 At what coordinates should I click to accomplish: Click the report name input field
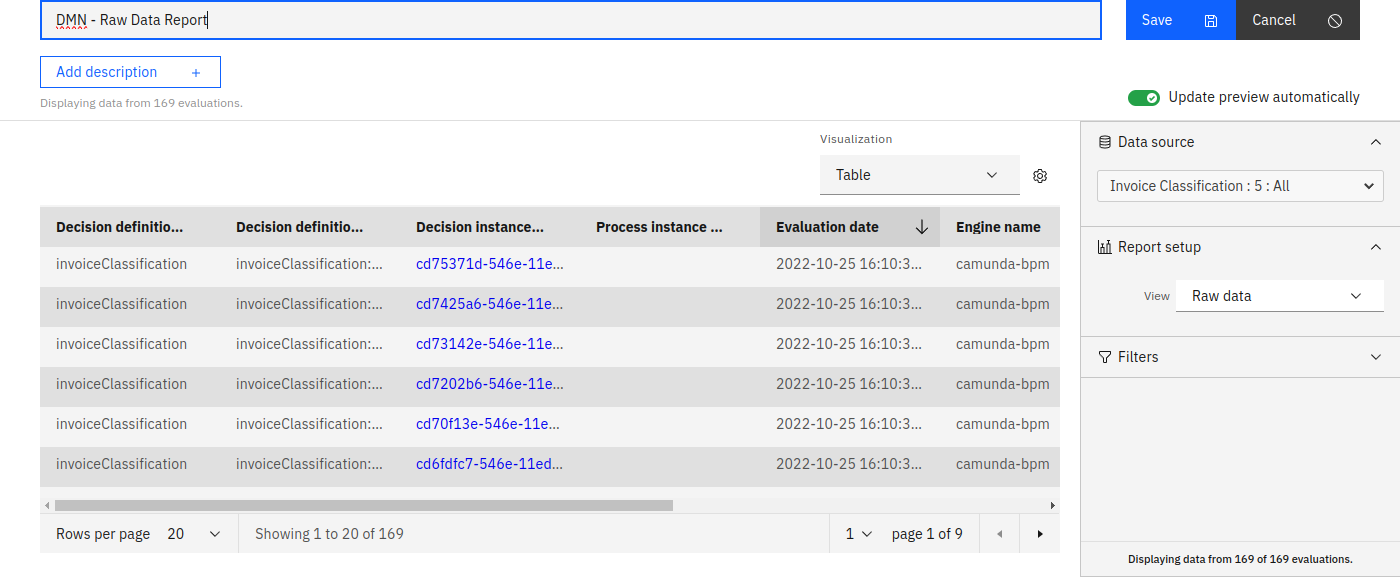click(570, 20)
